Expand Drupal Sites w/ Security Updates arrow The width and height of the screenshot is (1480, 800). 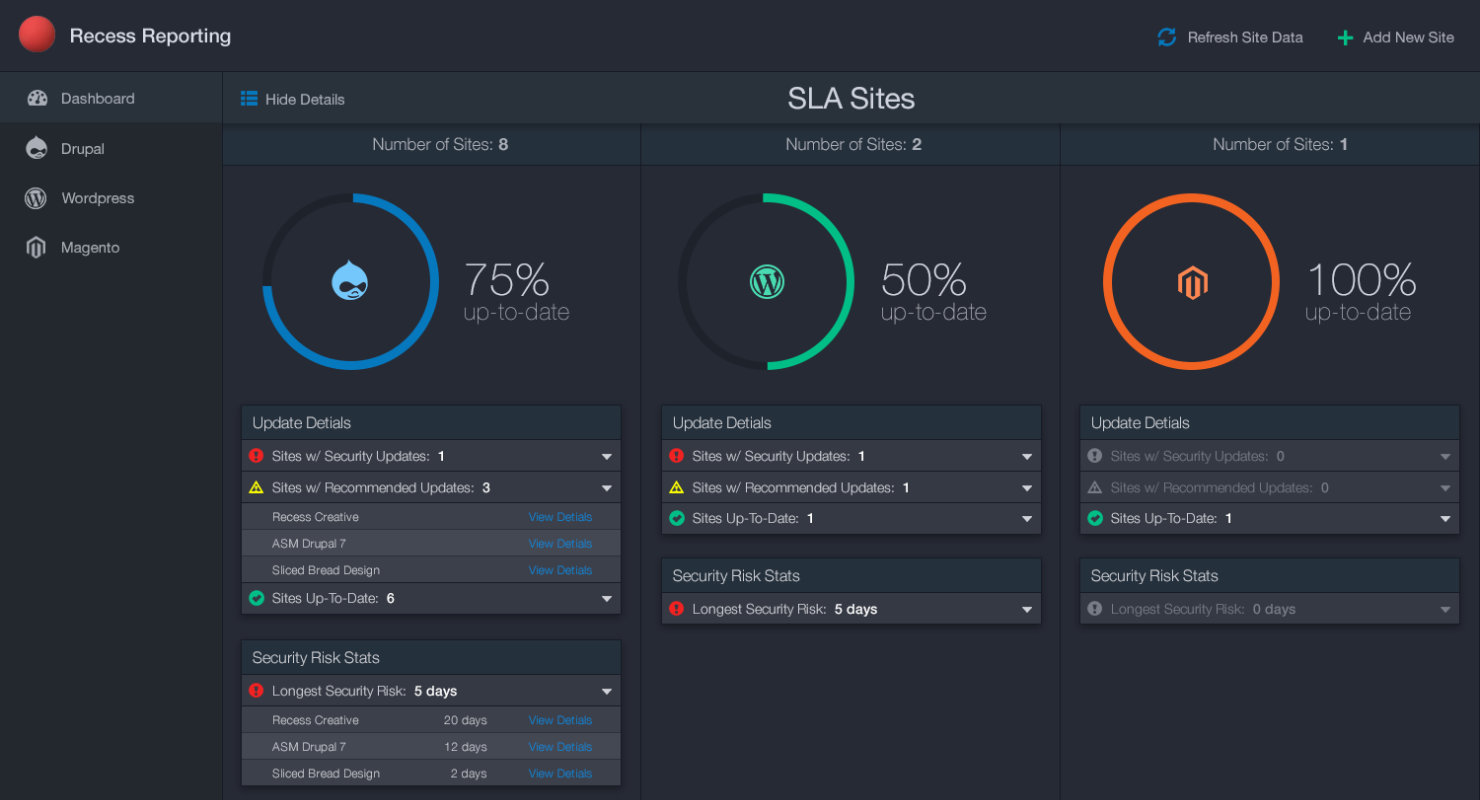pos(606,457)
